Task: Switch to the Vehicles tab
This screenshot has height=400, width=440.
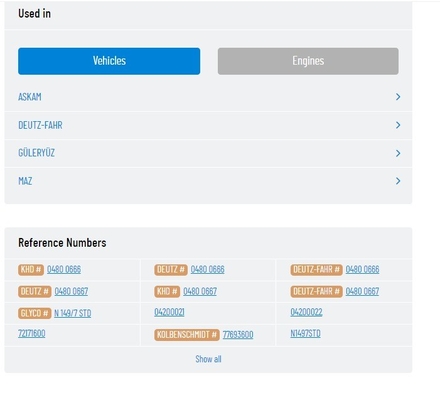Action: click(109, 61)
